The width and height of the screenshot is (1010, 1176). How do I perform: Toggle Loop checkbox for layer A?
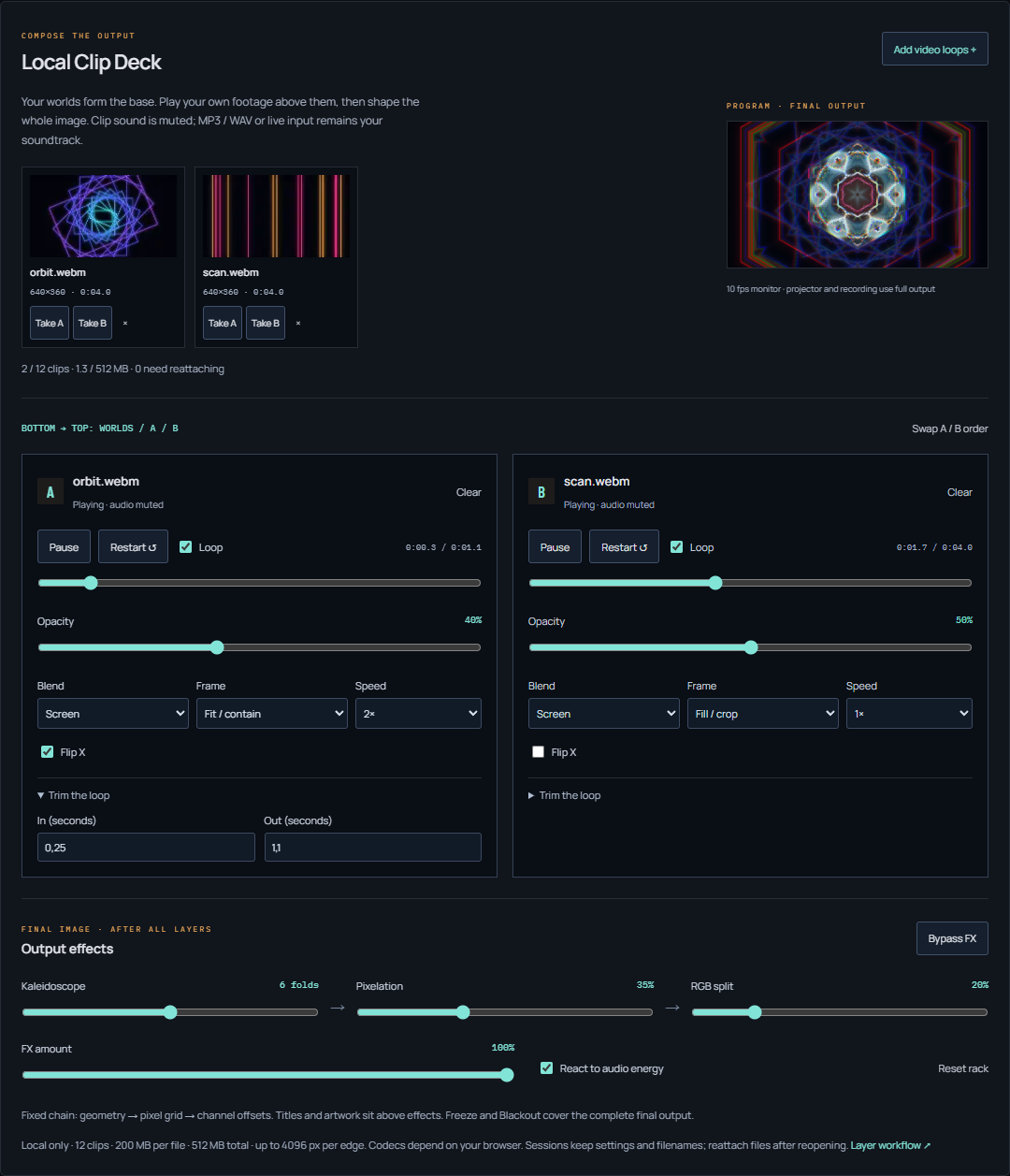click(186, 547)
